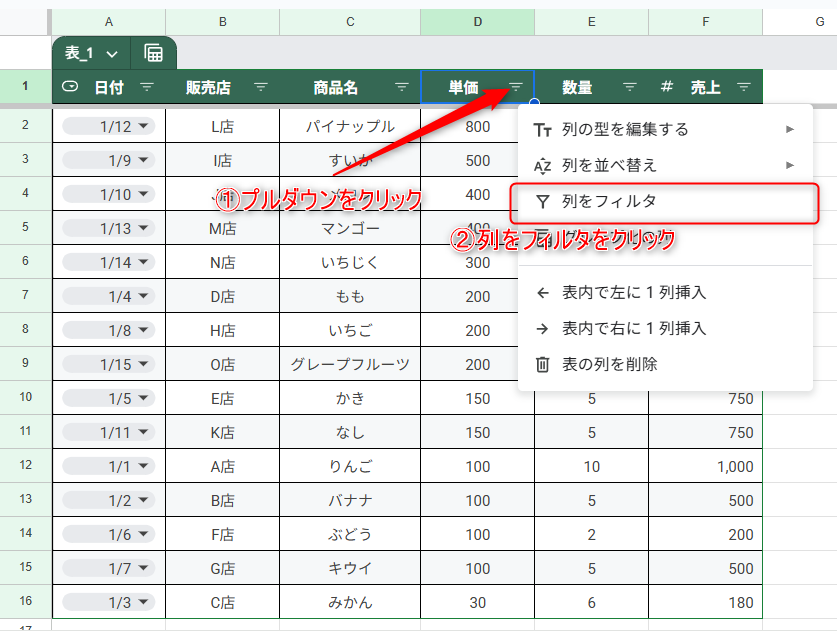Click the filter icon in 売上 header
Screen dimensions: 837x631
(744, 88)
